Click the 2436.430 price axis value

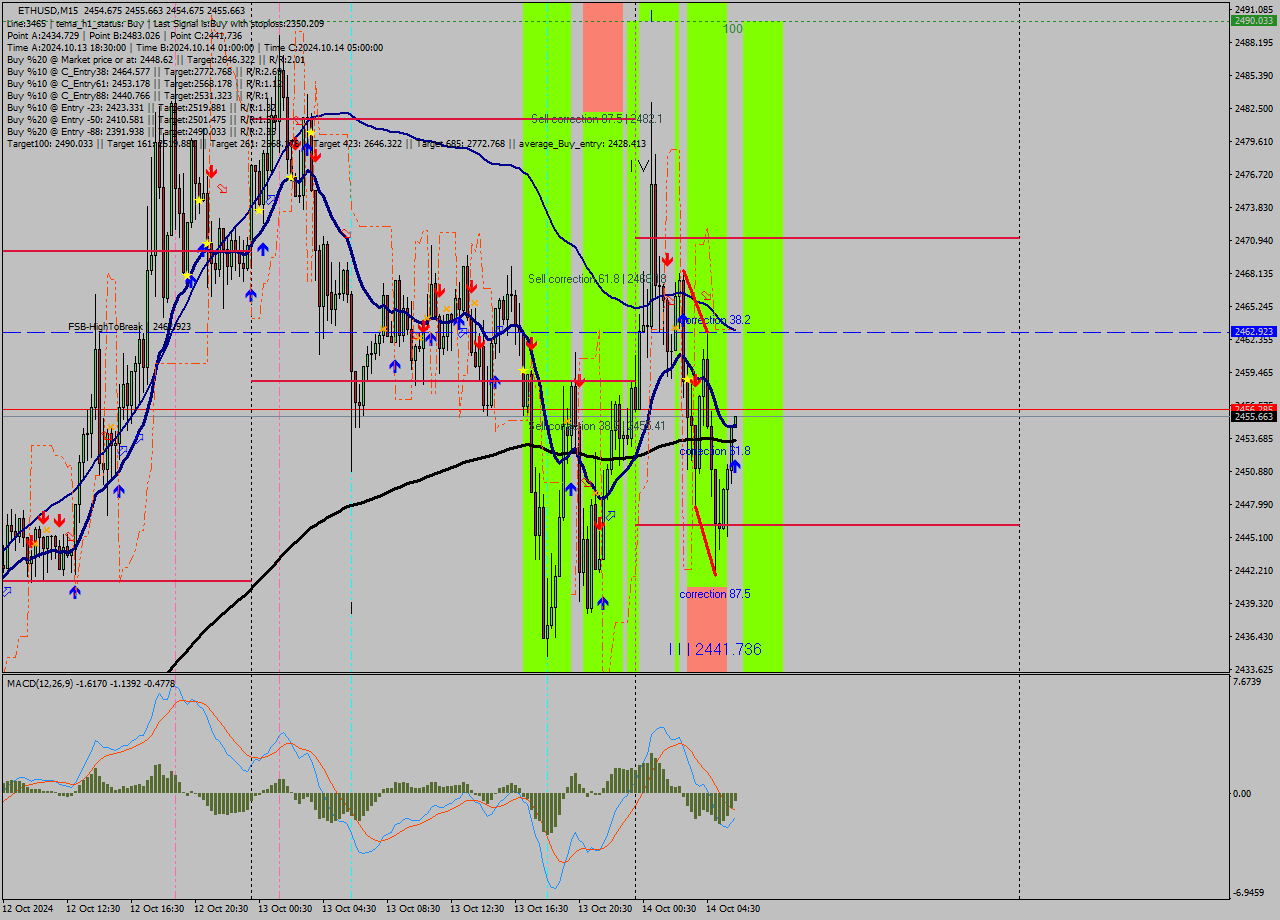click(1256, 637)
